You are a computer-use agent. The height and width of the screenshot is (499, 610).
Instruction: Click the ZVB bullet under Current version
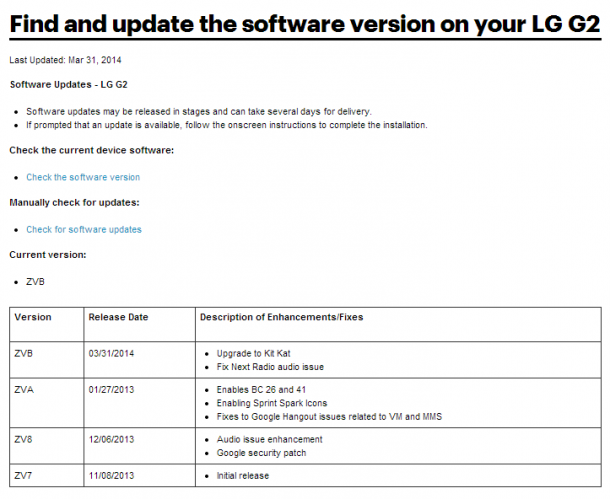point(35,282)
